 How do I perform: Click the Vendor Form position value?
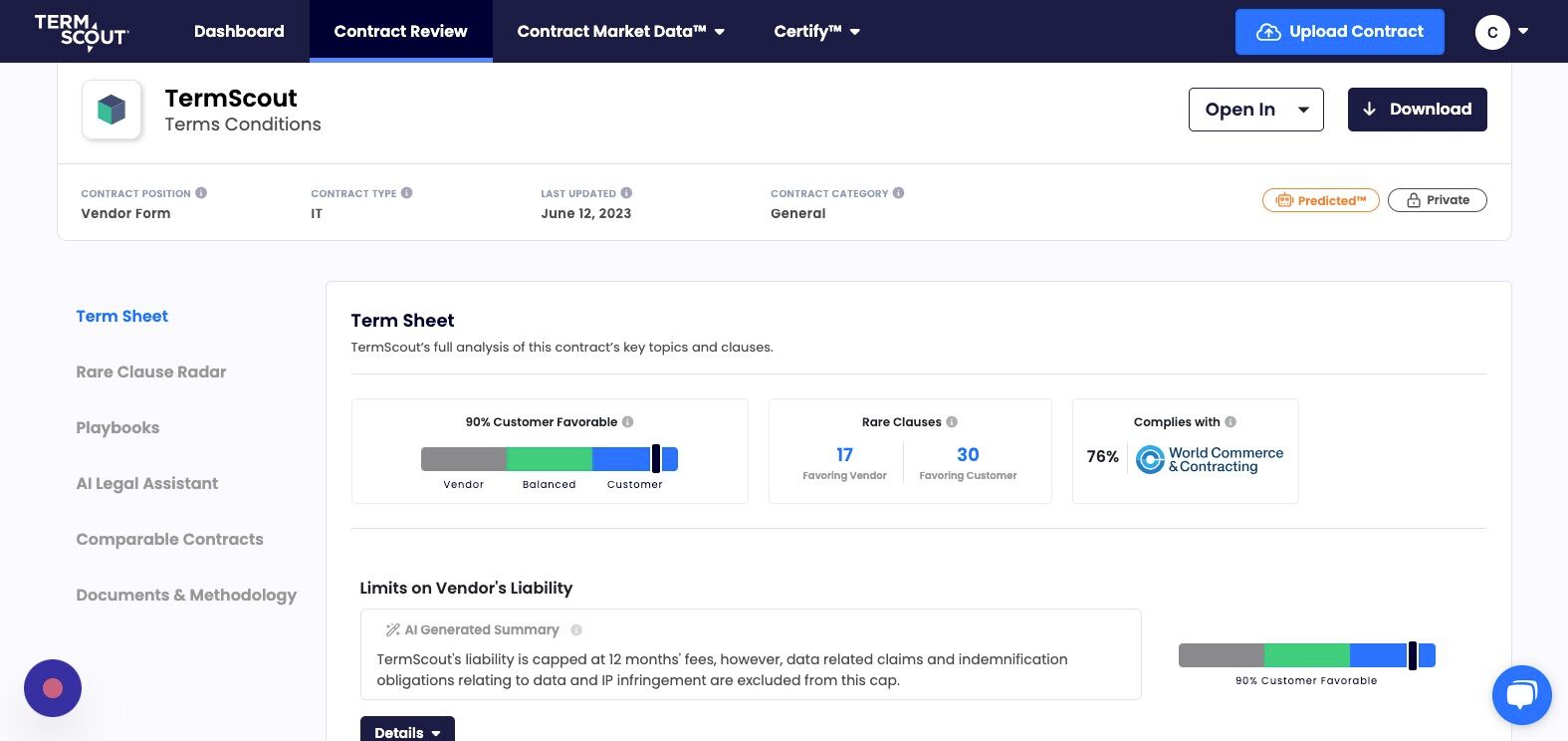[125, 213]
